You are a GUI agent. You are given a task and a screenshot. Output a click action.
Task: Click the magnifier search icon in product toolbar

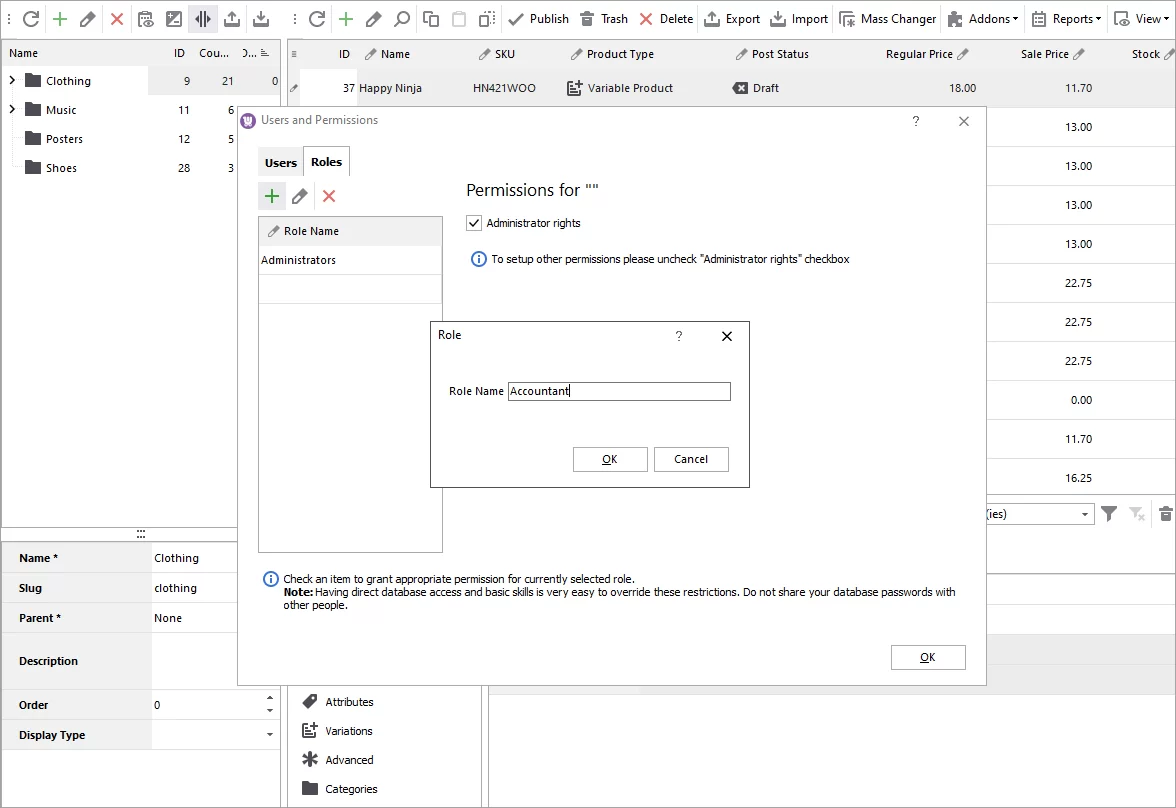401,18
